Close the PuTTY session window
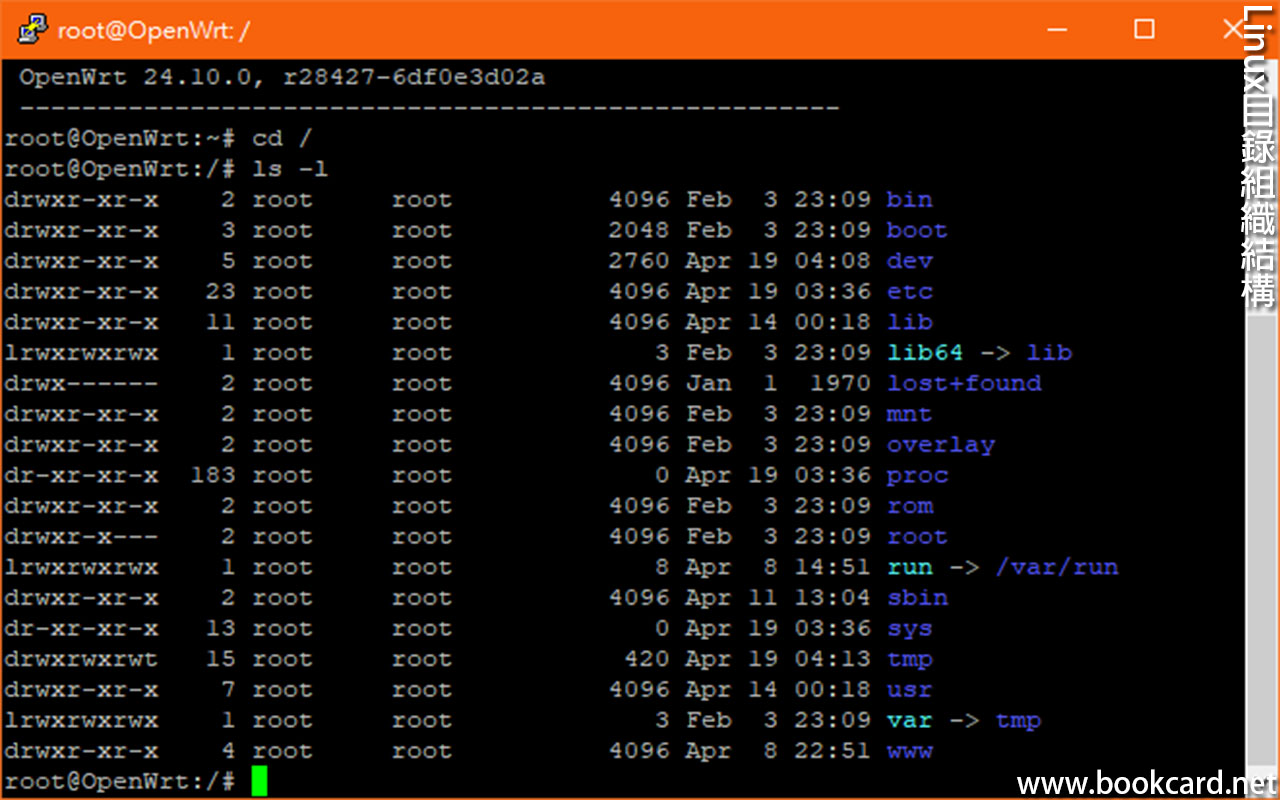1280x800 pixels. coord(1232,30)
